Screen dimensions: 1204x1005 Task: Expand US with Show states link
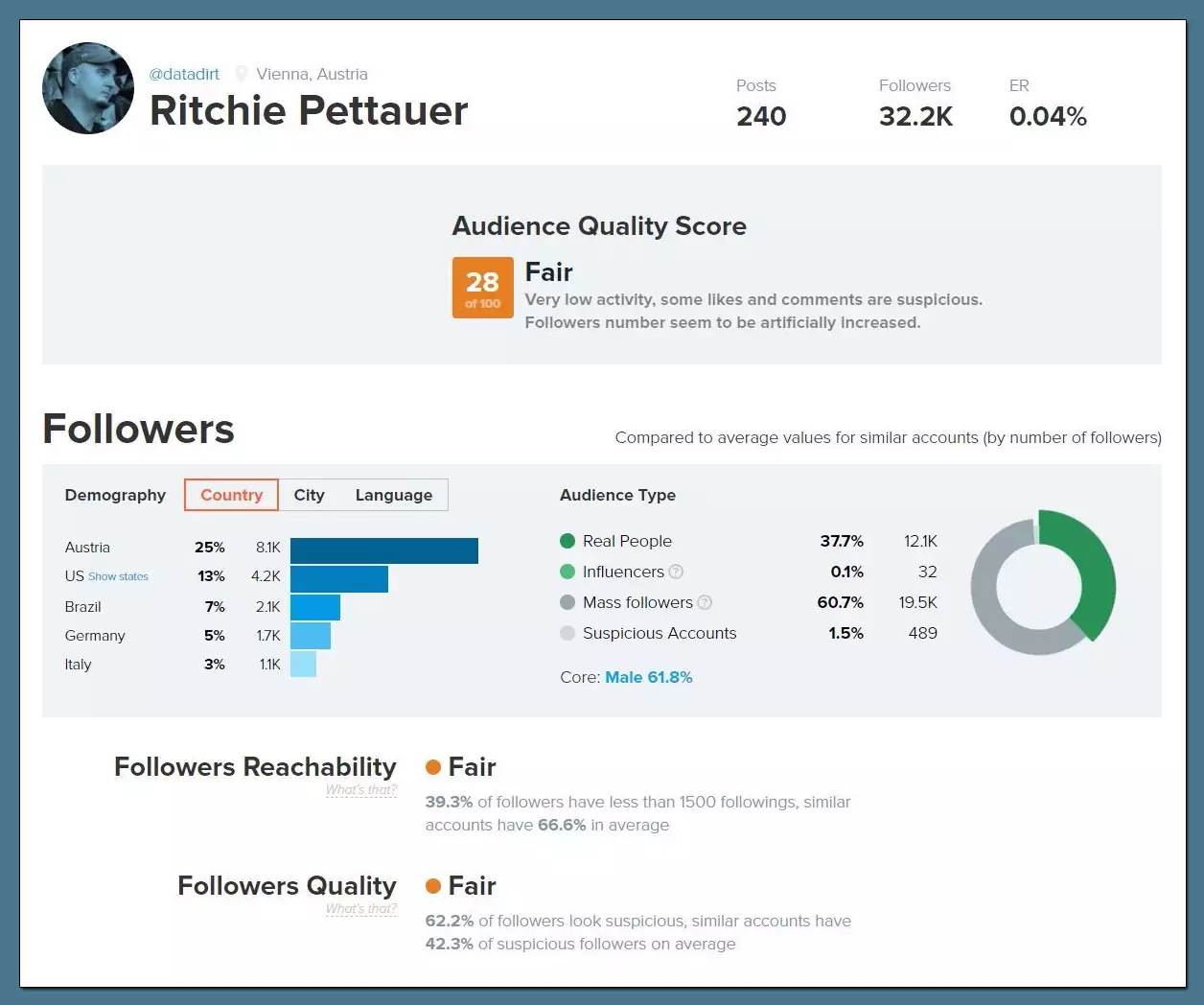click(x=118, y=576)
